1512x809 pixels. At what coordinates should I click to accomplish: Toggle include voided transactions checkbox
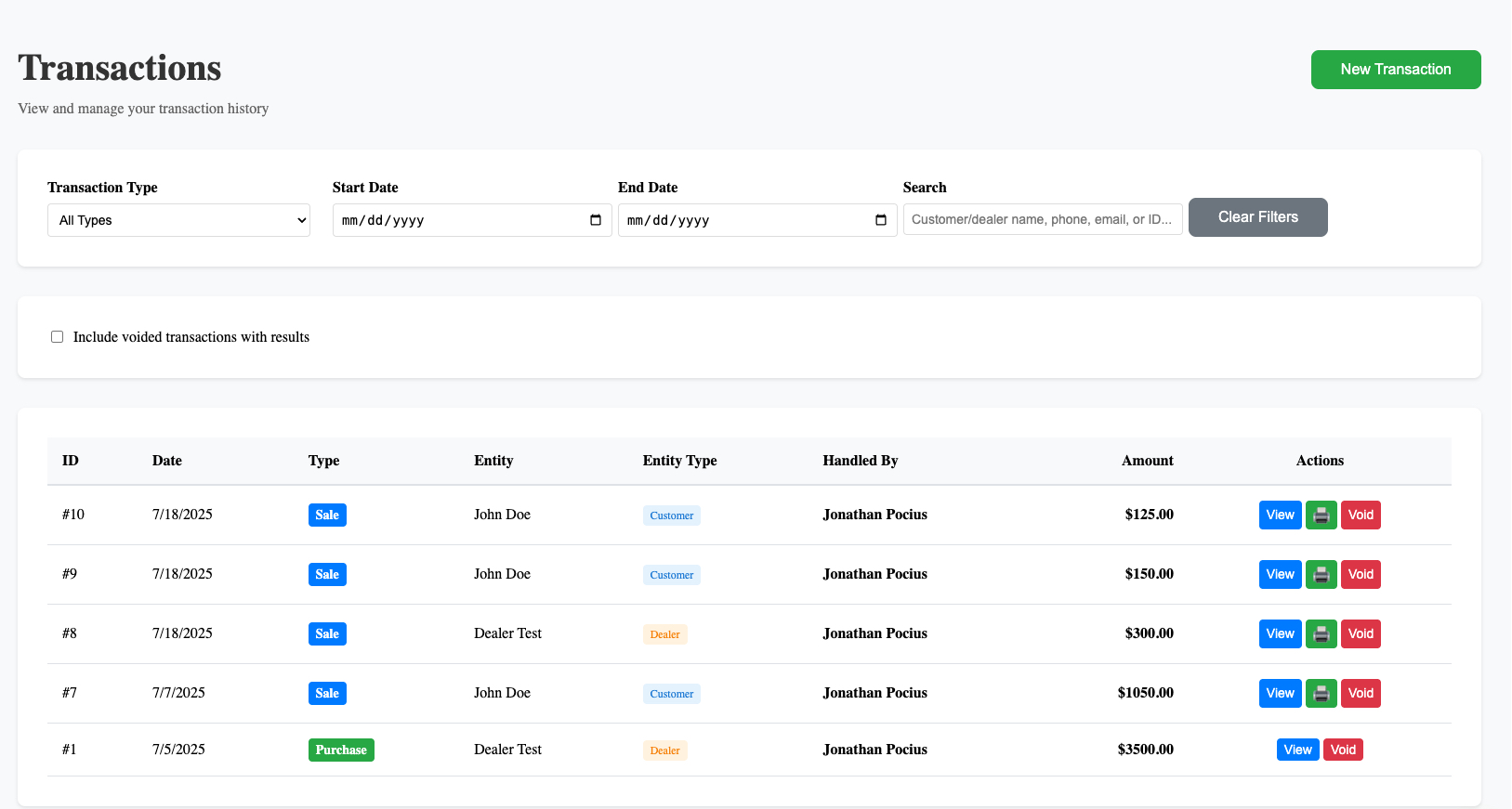click(57, 336)
